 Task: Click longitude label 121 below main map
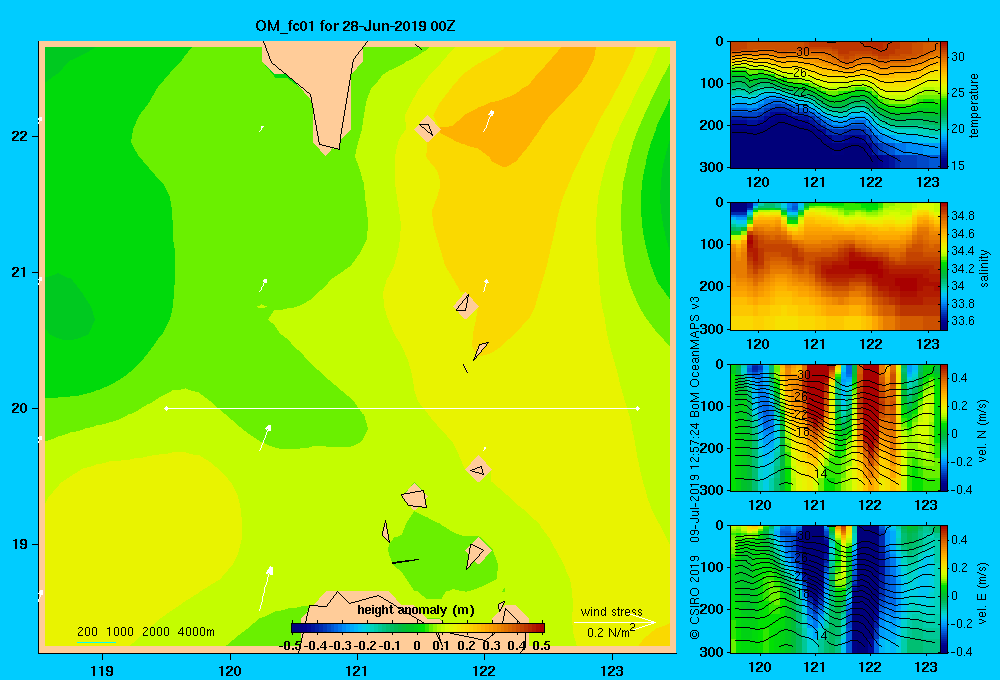[357, 671]
